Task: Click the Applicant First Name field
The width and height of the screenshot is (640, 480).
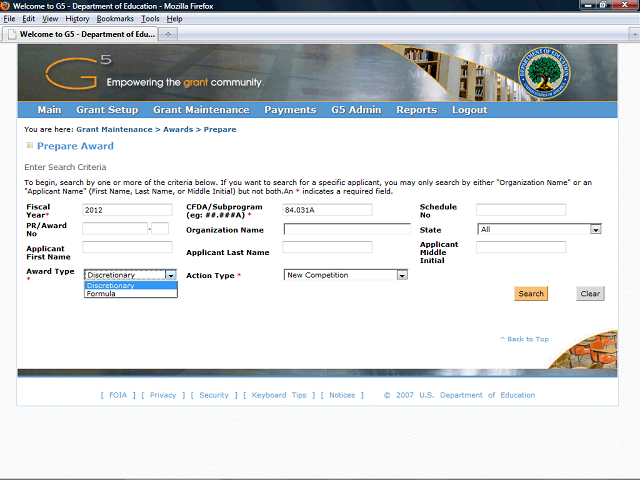Action: pyautogui.click(x=127, y=247)
